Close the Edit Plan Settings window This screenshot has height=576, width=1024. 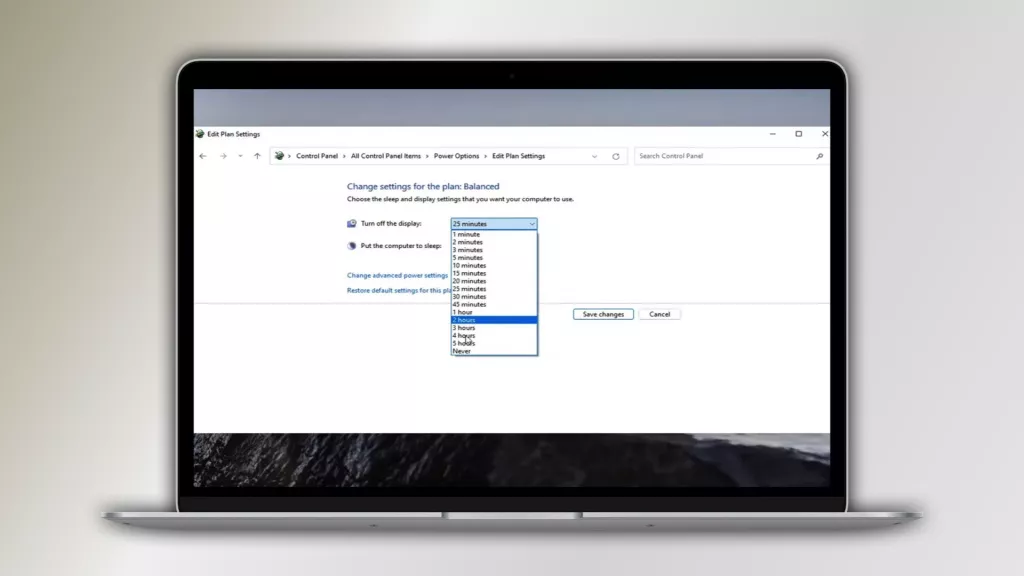coord(825,134)
